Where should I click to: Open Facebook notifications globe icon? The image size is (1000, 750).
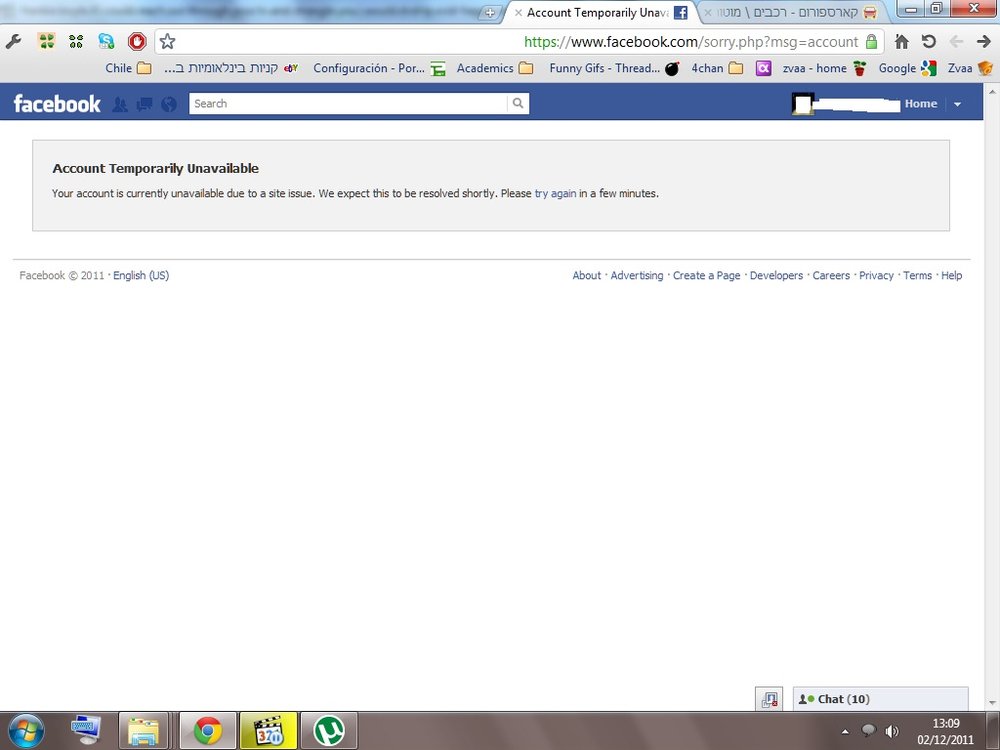click(169, 104)
